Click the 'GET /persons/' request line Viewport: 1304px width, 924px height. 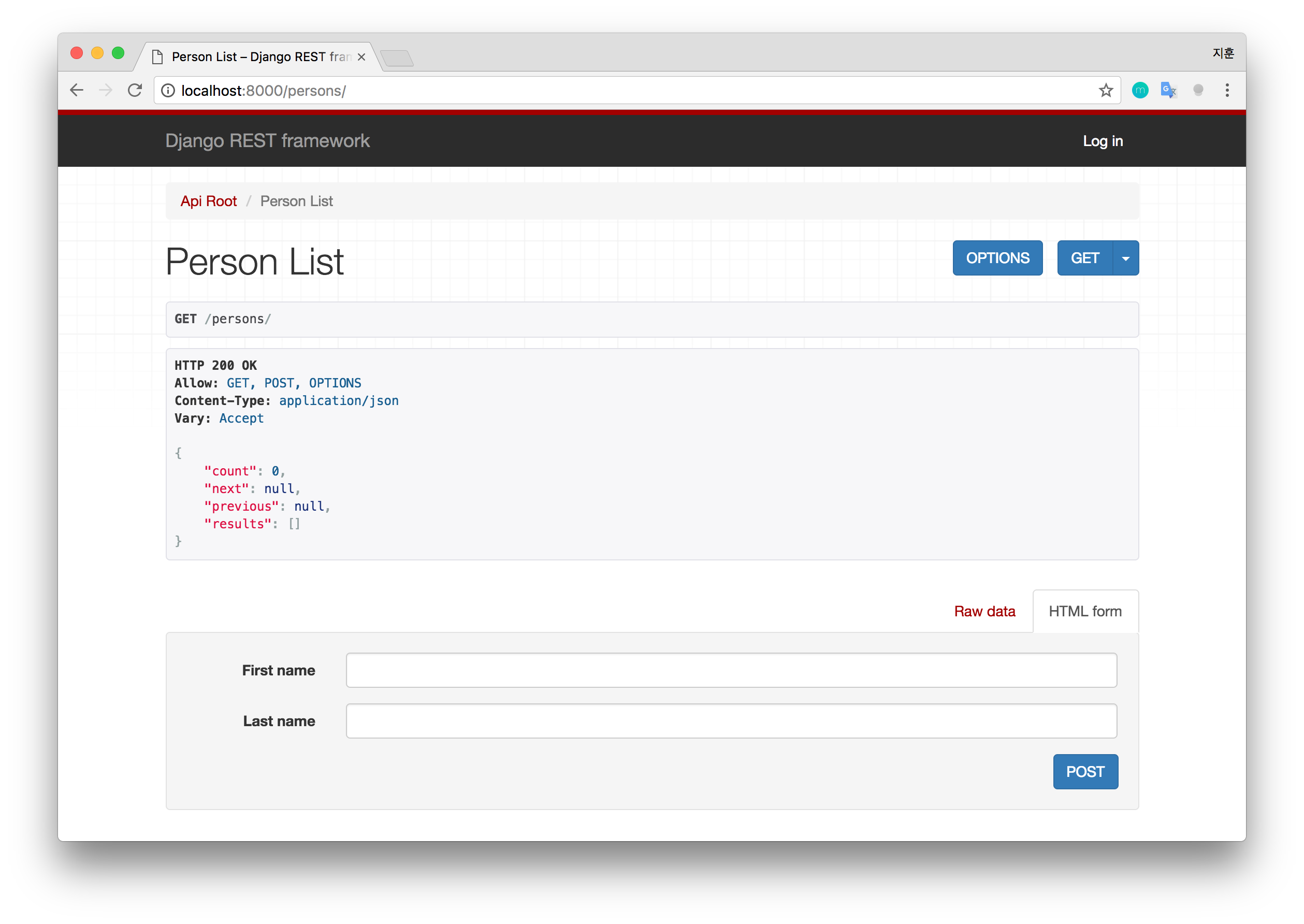click(x=223, y=319)
